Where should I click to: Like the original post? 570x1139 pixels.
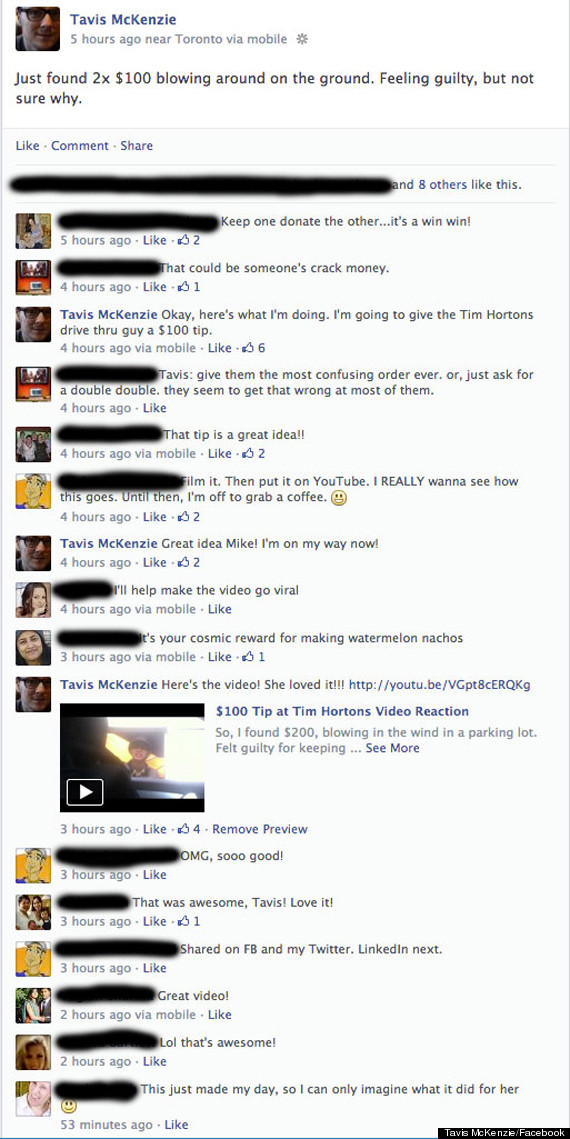(x=27, y=146)
